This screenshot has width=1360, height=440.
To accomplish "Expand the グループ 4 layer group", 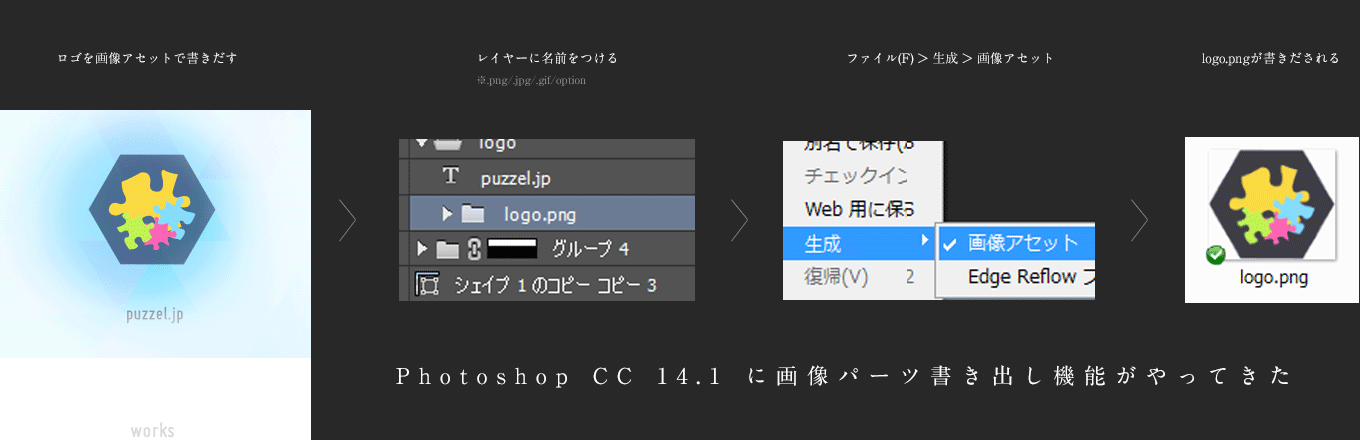I will [x=421, y=249].
